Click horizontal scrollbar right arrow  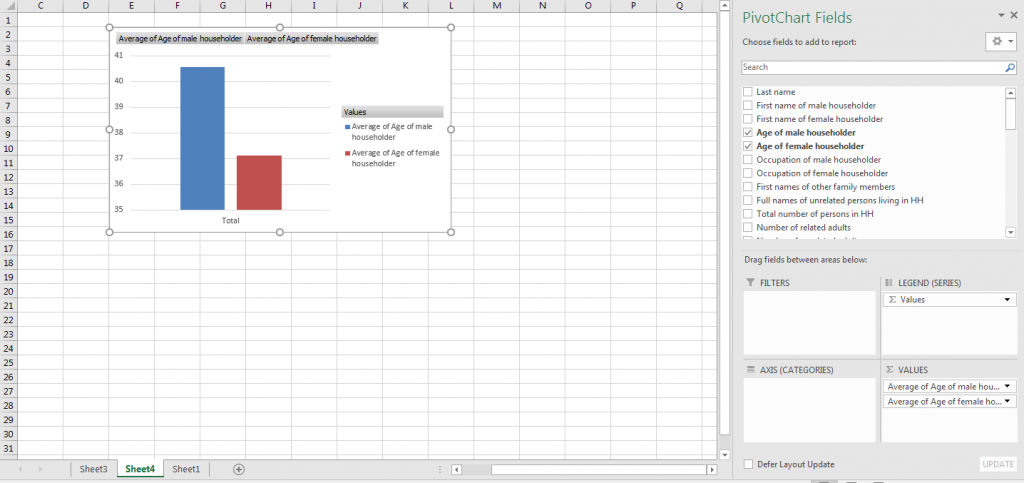[x=712, y=469]
